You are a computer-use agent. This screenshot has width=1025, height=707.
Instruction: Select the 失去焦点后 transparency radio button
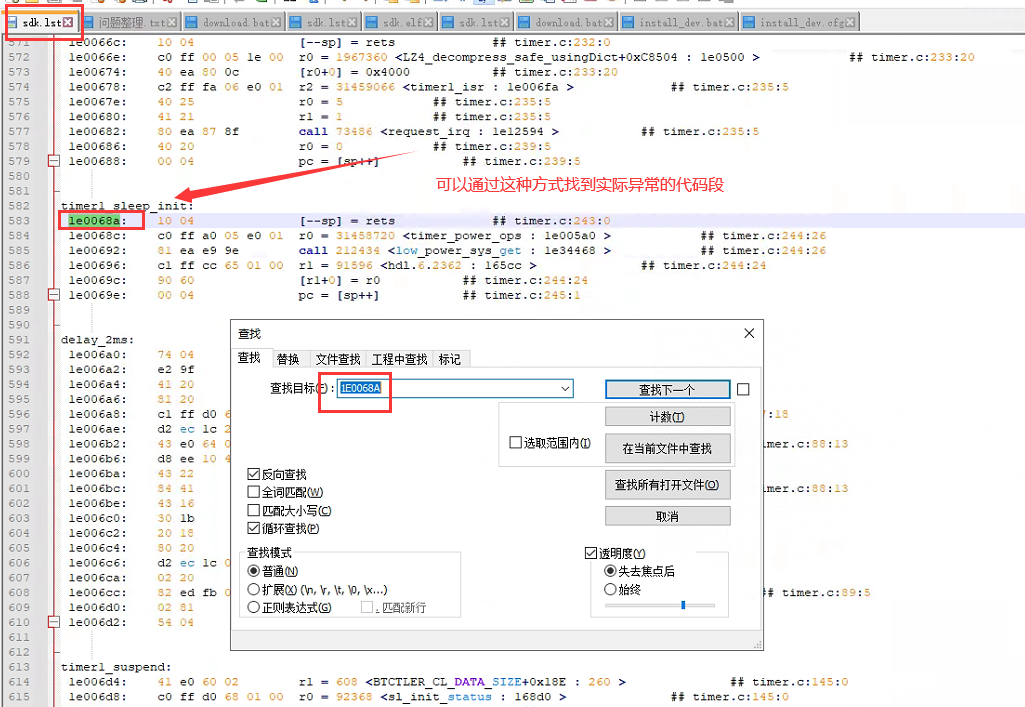[610, 570]
